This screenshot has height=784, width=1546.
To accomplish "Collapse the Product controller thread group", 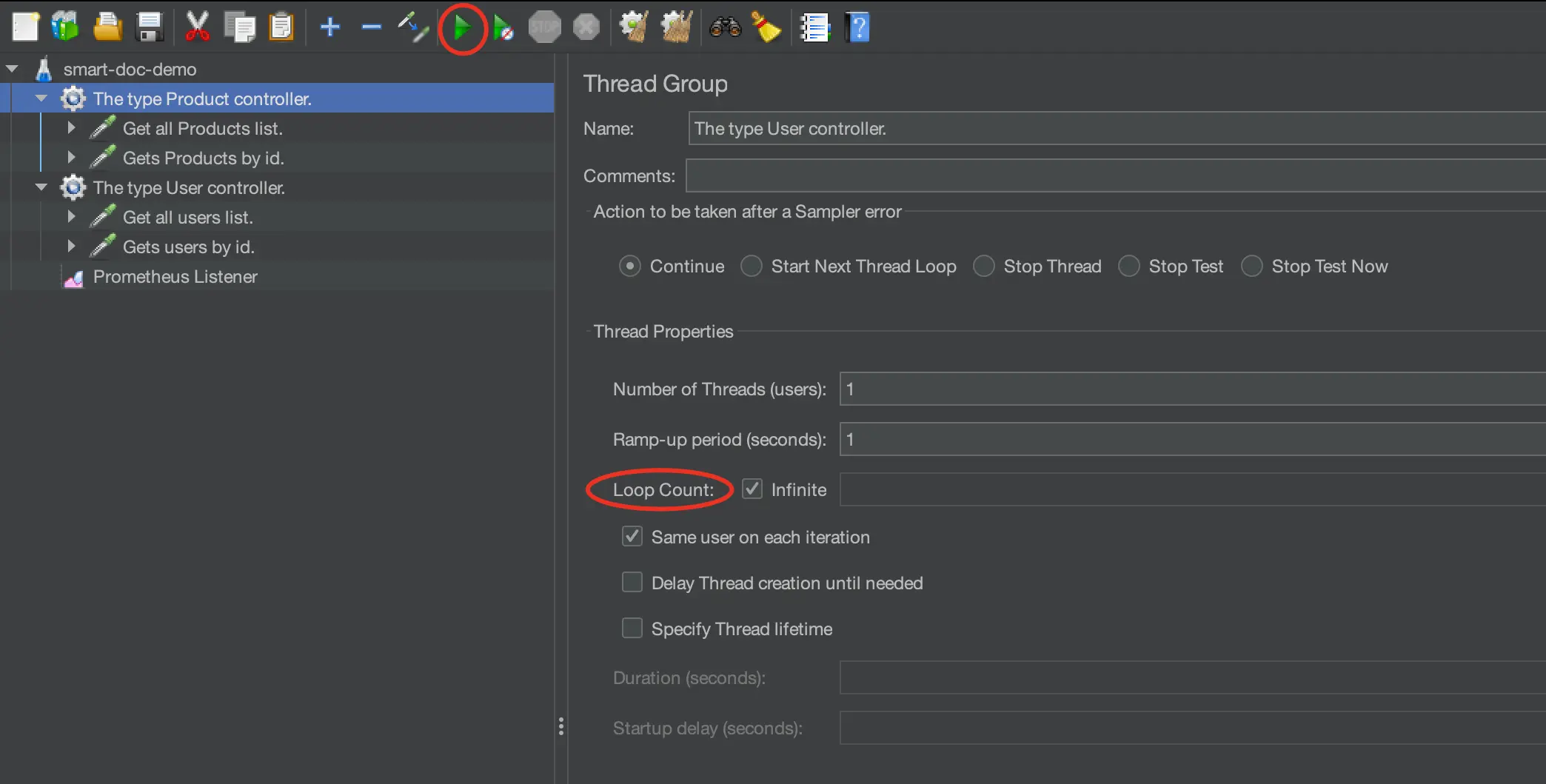I will coord(41,98).
